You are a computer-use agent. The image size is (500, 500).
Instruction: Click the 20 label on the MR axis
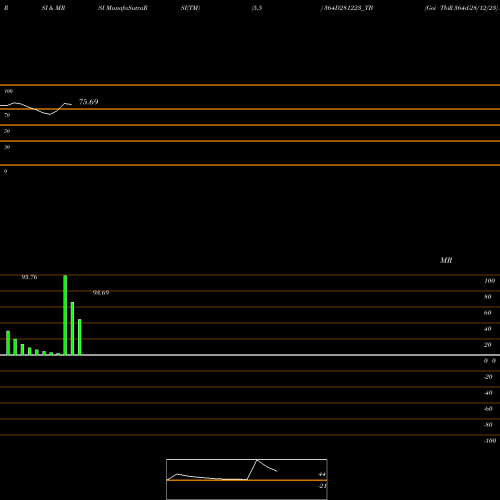pos(488,345)
